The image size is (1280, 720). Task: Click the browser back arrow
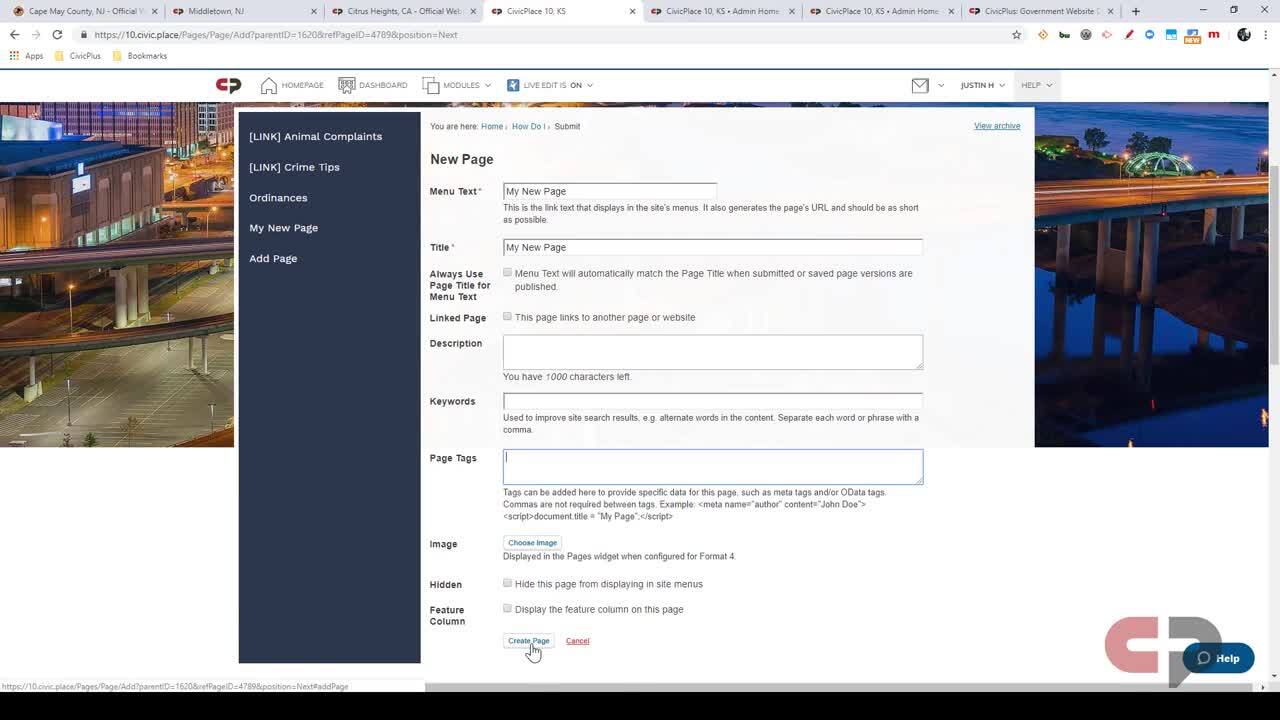[x=14, y=34]
